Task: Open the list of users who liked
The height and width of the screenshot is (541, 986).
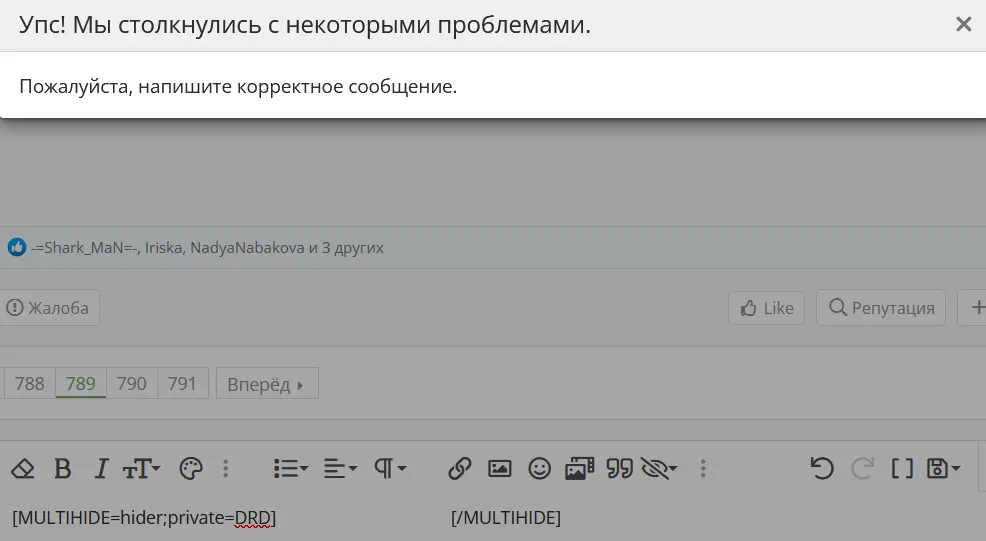Action: tap(208, 248)
